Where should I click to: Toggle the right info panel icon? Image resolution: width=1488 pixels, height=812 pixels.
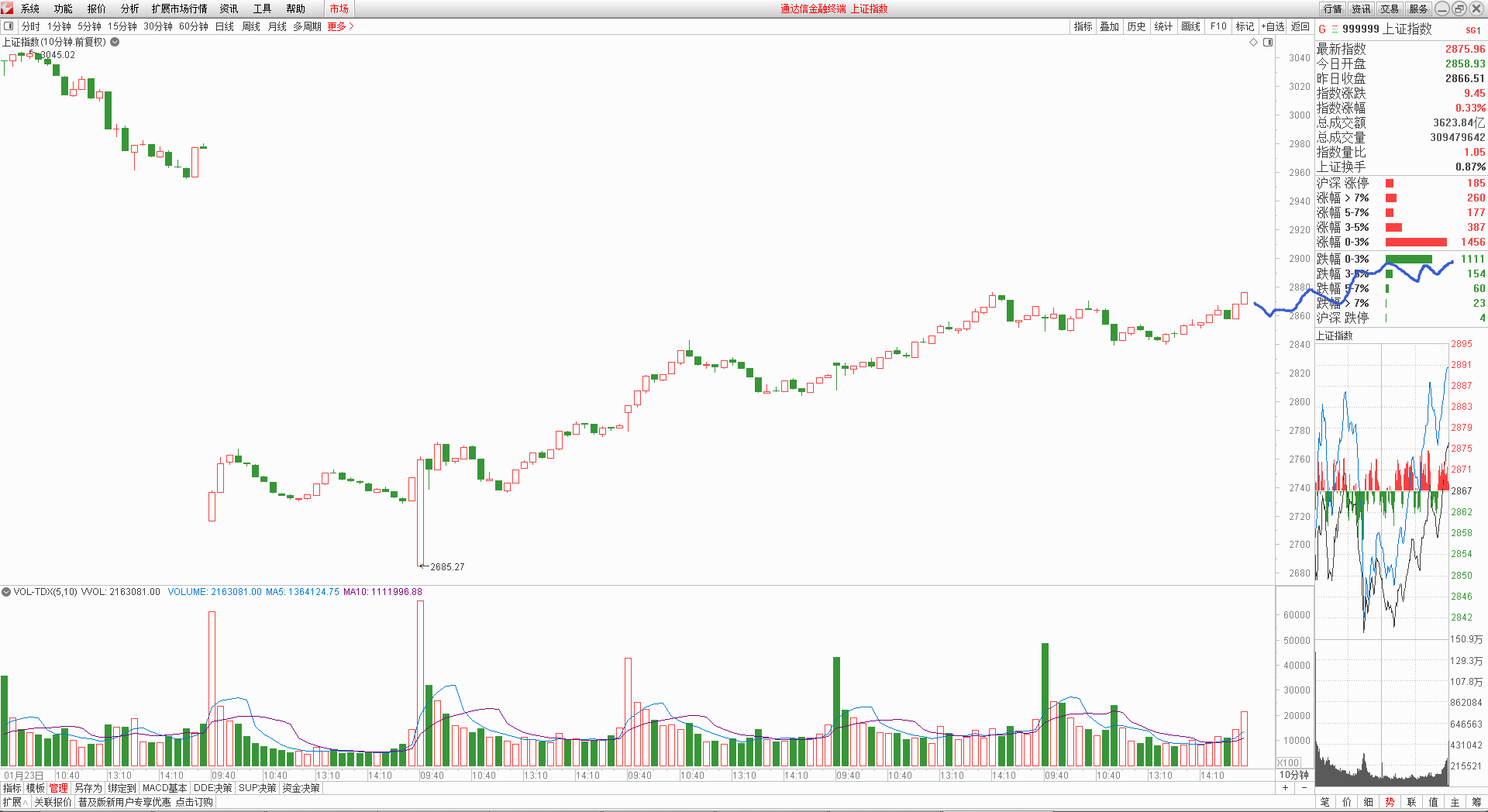tap(1268, 43)
